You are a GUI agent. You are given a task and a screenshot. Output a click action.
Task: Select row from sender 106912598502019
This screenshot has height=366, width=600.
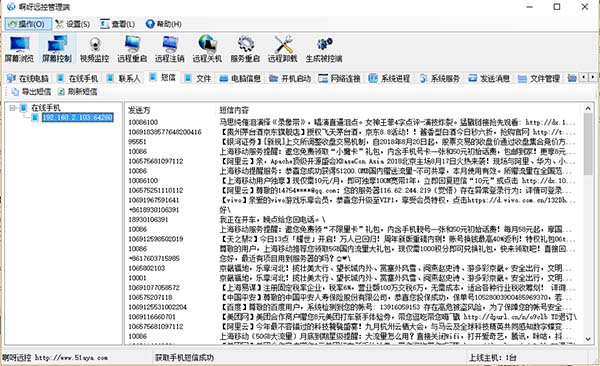coord(351,239)
